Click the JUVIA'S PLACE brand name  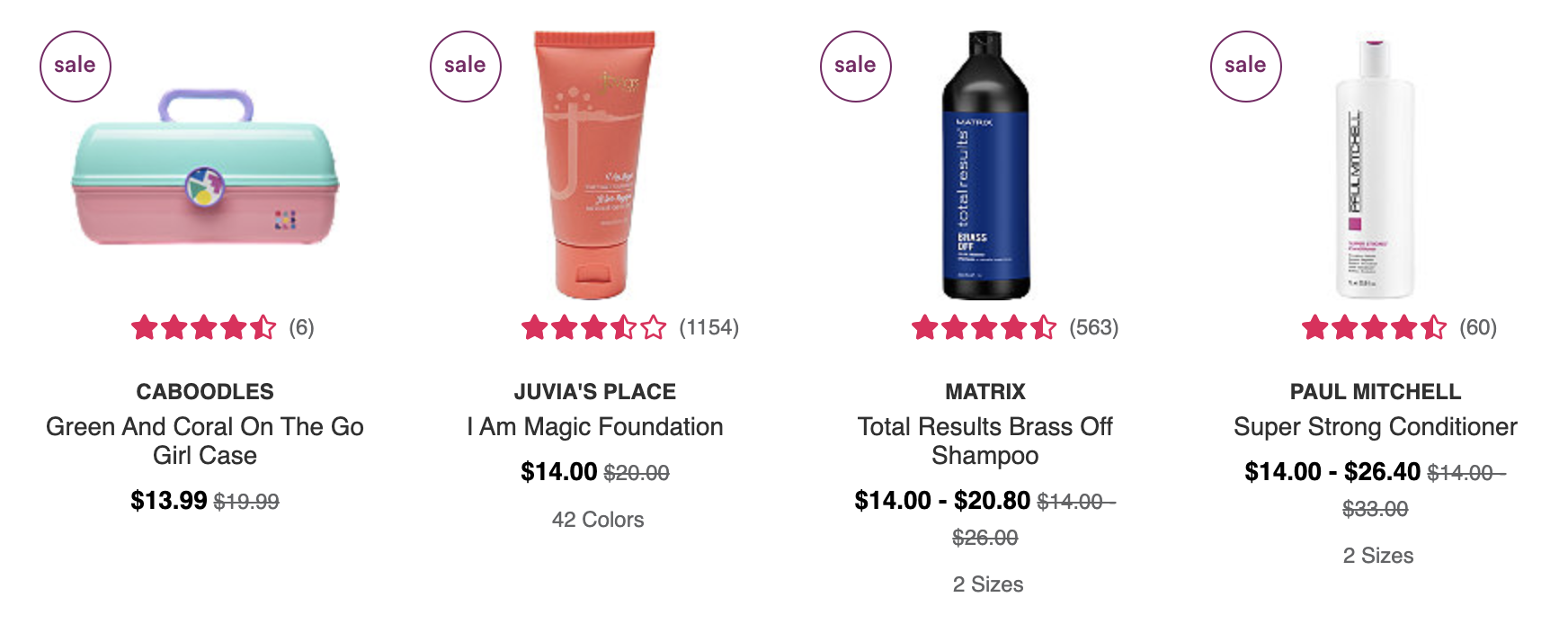click(595, 392)
